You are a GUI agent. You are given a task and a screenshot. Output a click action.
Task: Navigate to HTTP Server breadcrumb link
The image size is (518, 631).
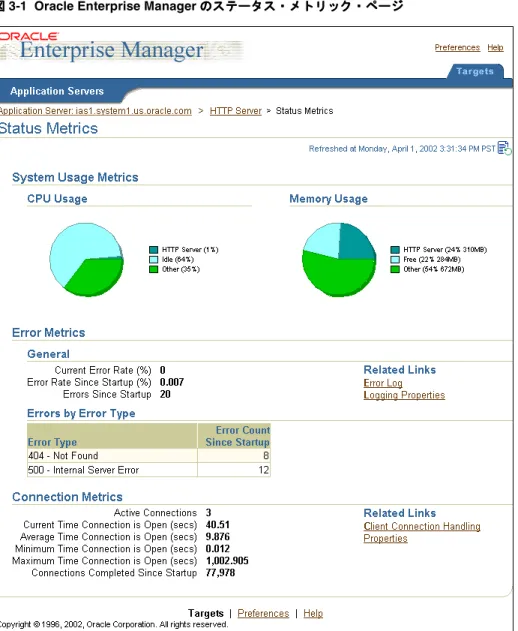click(x=235, y=111)
